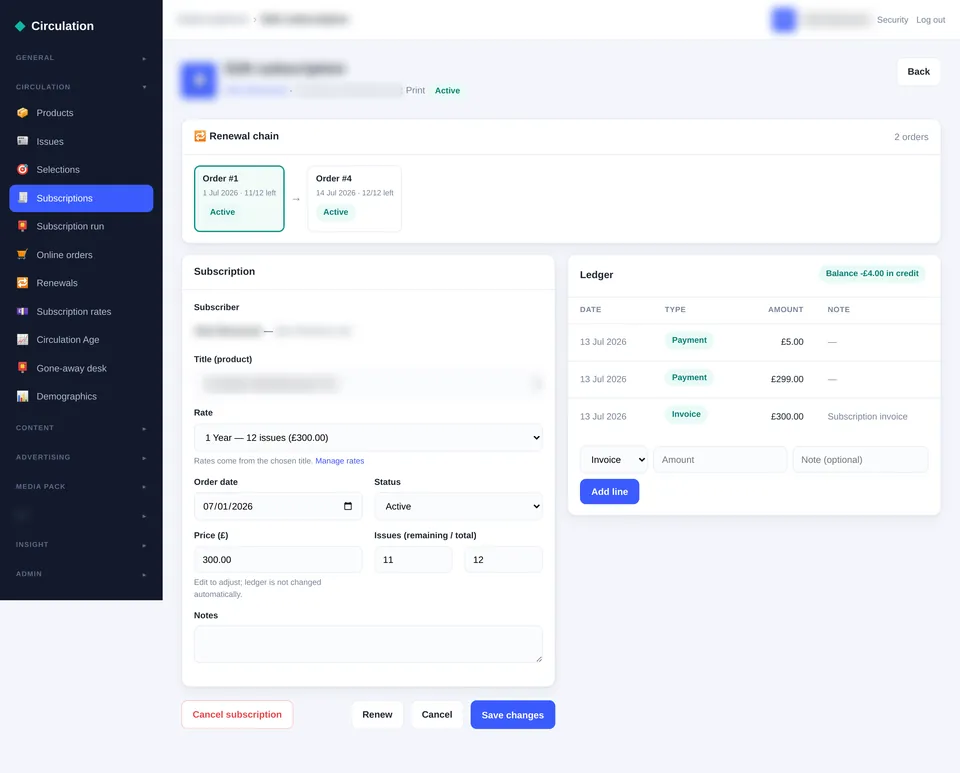Open the Subscription run icon

[23, 226]
